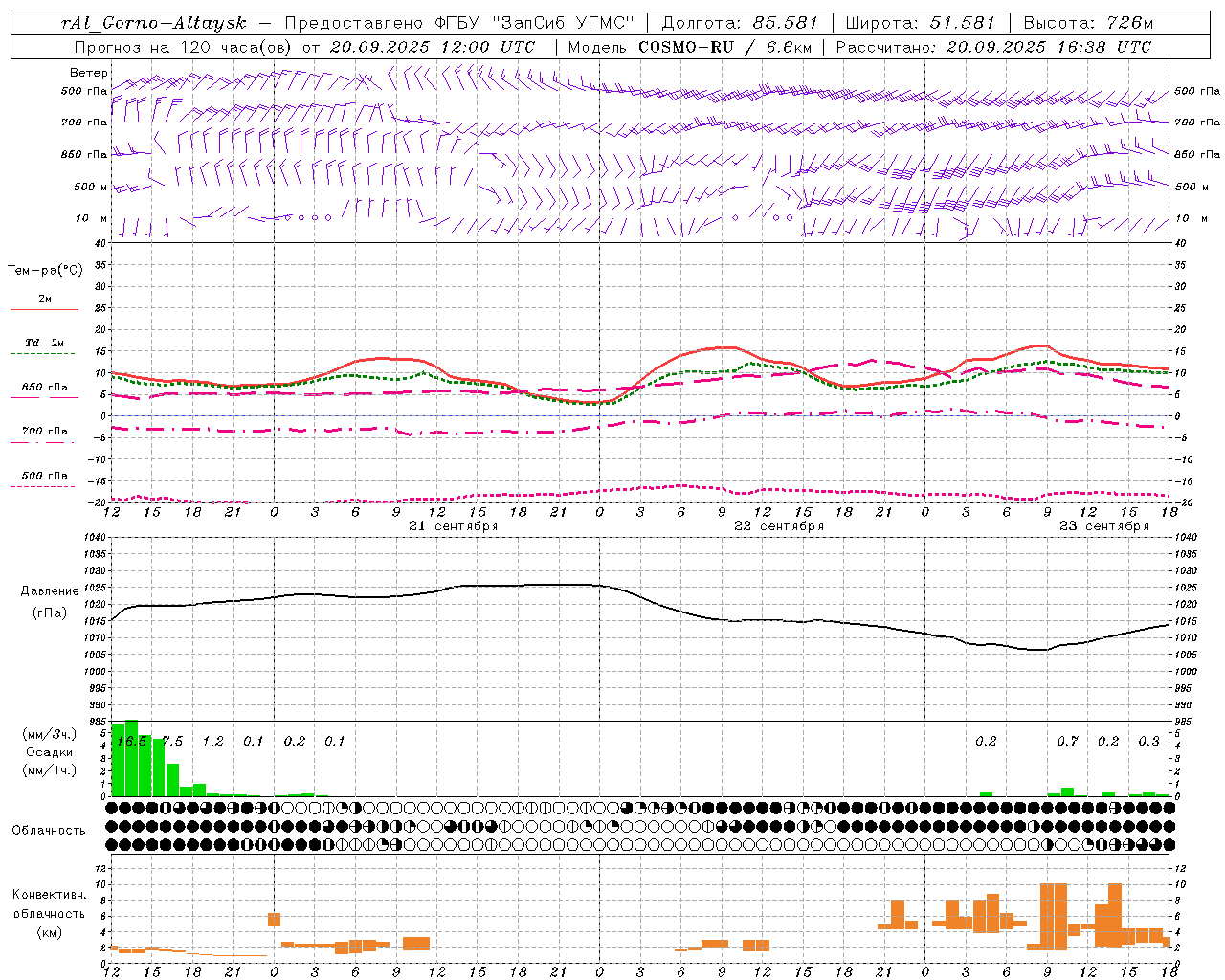The image size is (1225, 980).
Task: Click the 'Конвективн.' convective cloud label
Action: click(x=49, y=895)
